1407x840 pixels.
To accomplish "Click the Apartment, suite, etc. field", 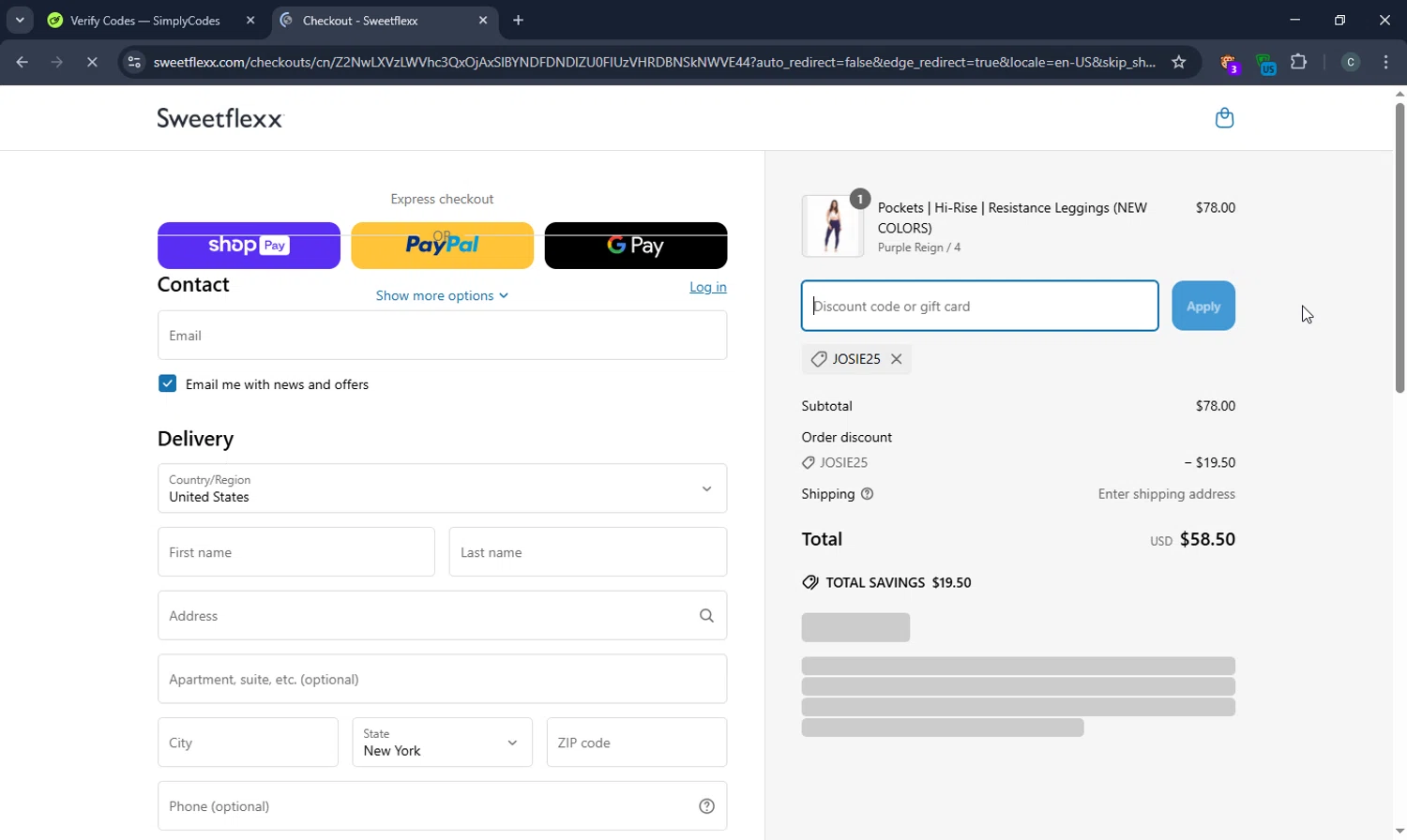I will coord(442,679).
